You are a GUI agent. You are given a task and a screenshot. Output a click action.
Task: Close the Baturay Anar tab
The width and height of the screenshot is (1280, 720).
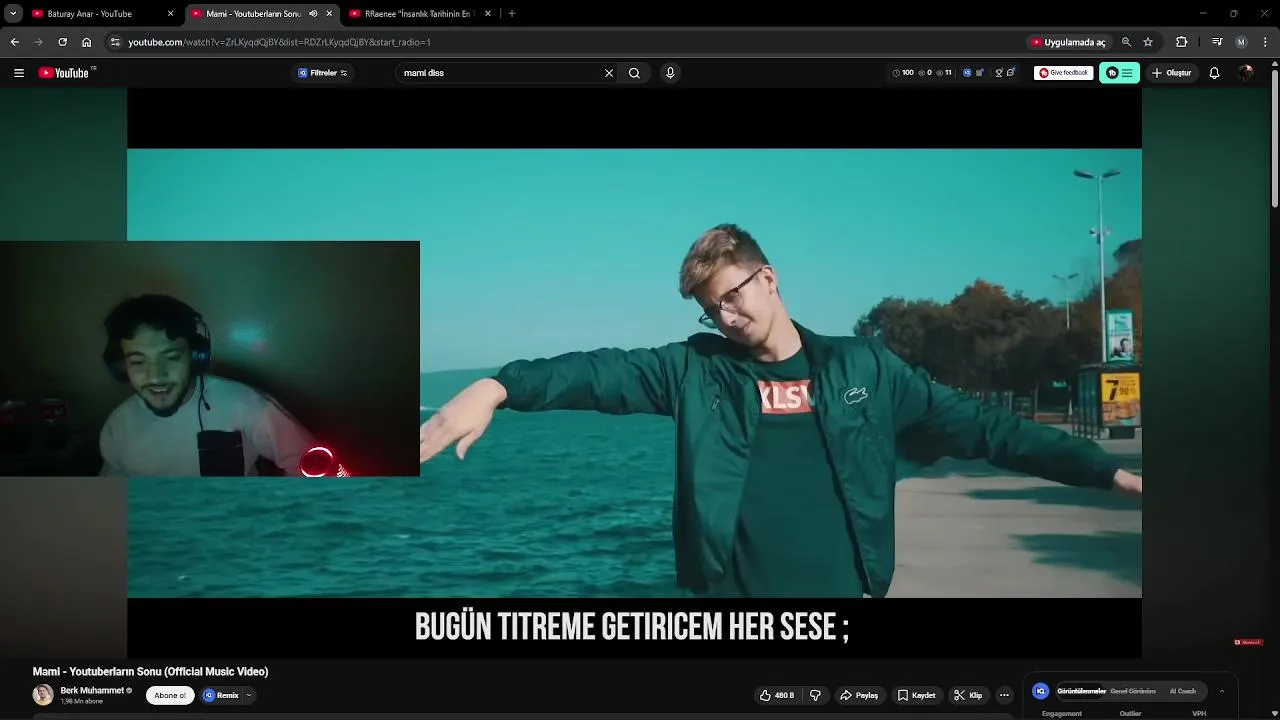[x=170, y=14]
